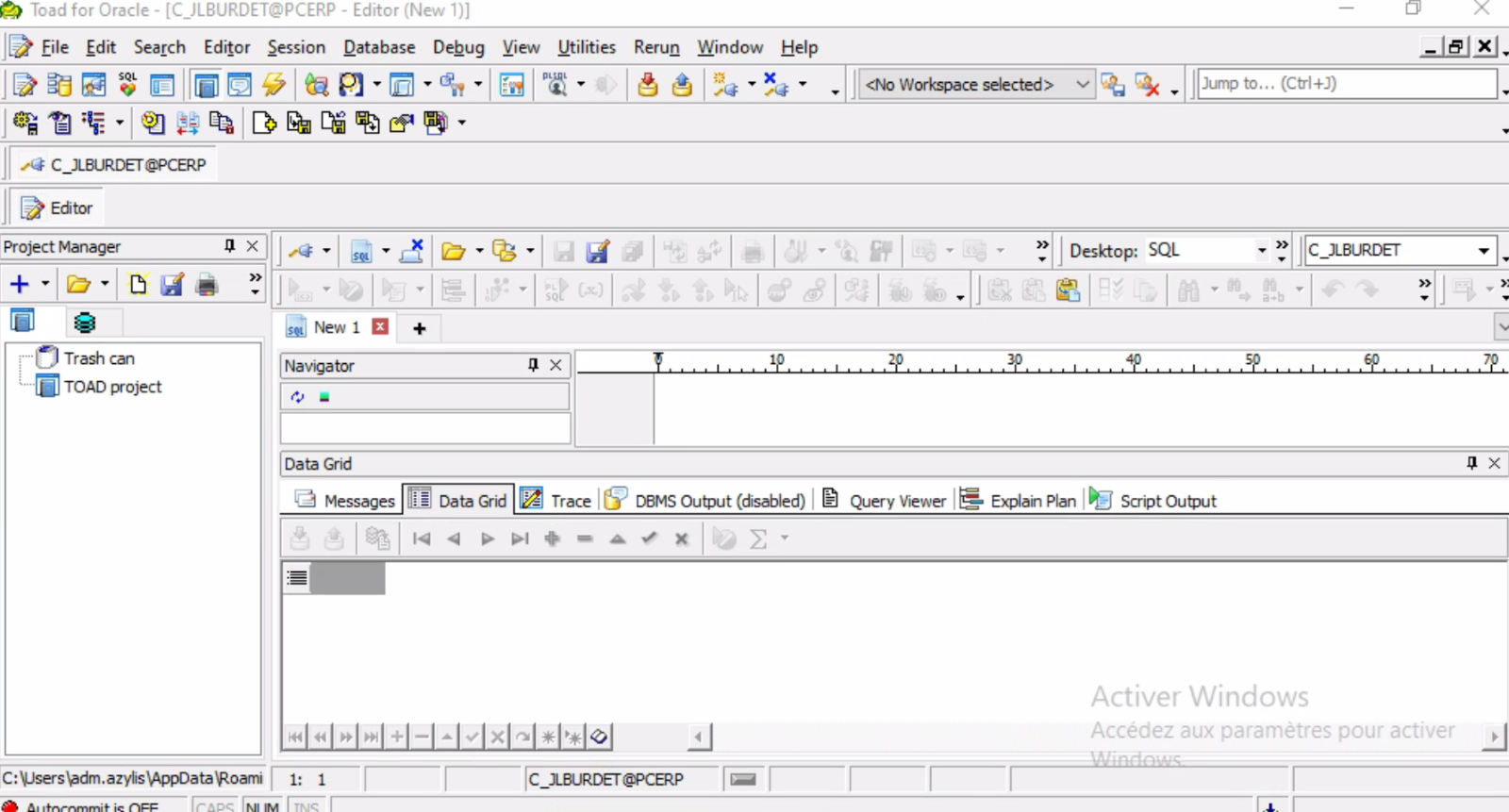1509x812 pixels.
Task: Switch to the Trace tab
Action: pyautogui.click(x=556, y=501)
